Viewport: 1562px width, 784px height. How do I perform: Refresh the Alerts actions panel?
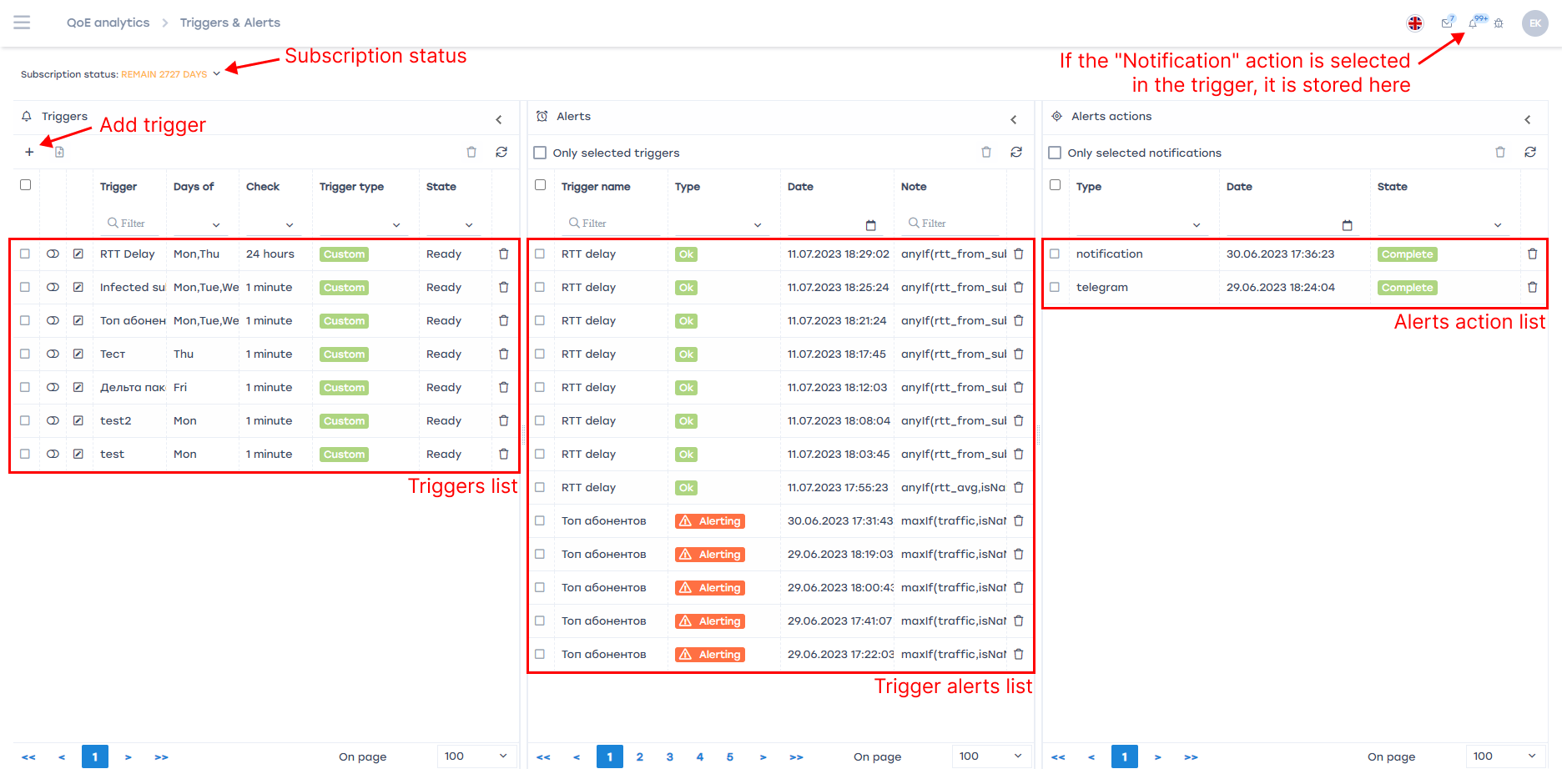(1530, 152)
